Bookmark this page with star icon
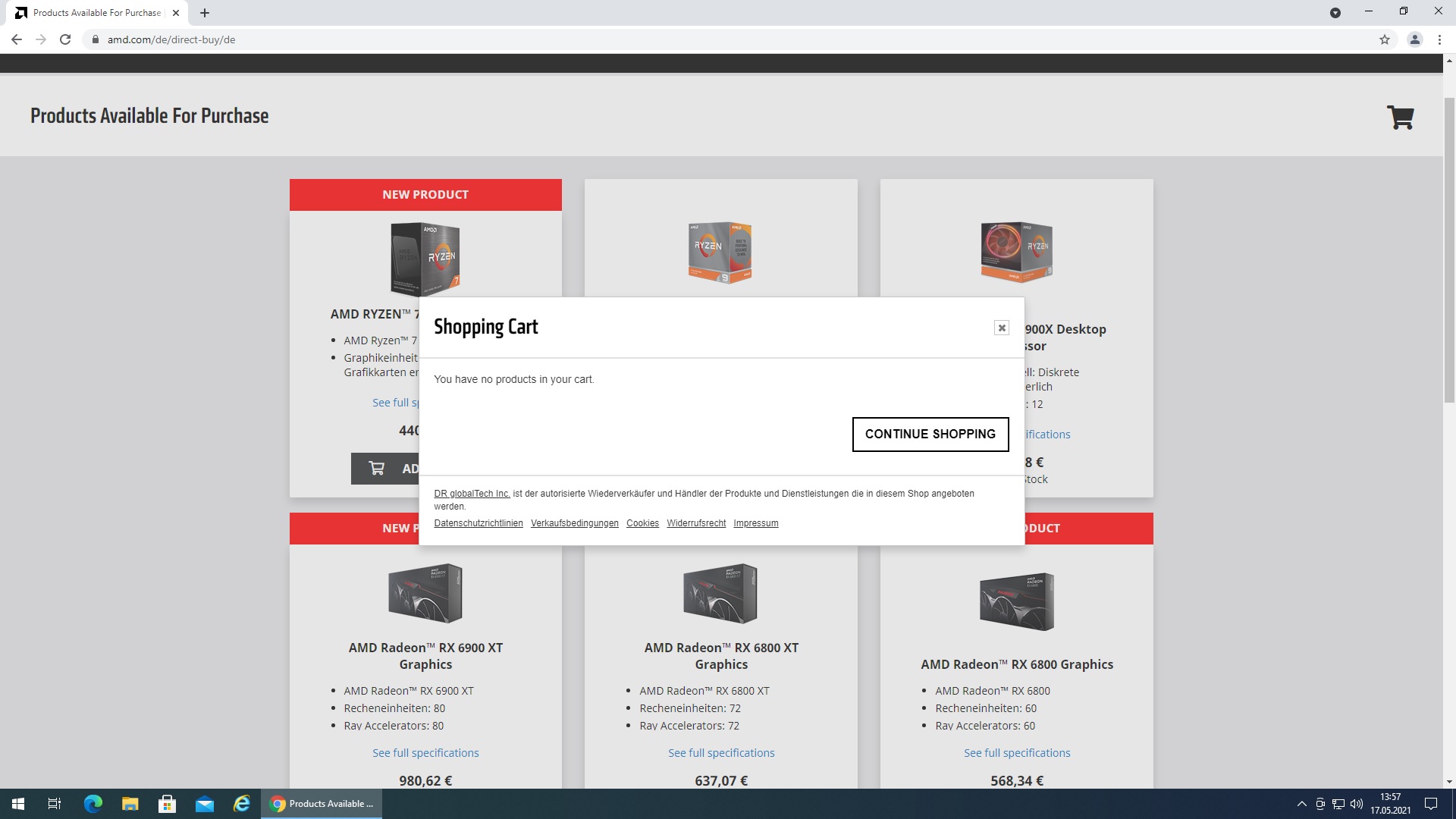The height and width of the screenshot is (819, 1456). pyautogui.click(x=1385, y=39)
